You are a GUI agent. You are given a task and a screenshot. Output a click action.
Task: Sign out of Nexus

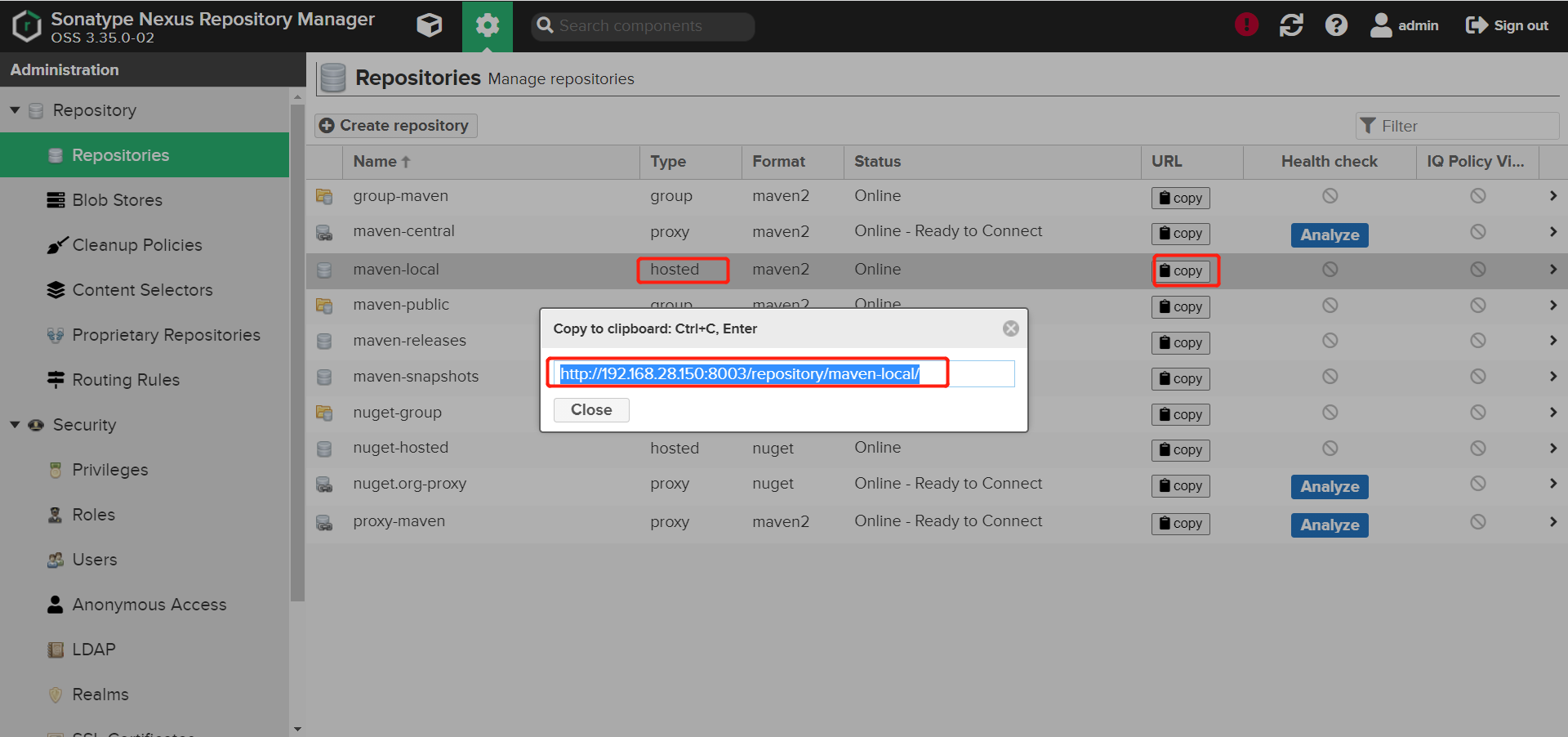tap(1507, 25)
